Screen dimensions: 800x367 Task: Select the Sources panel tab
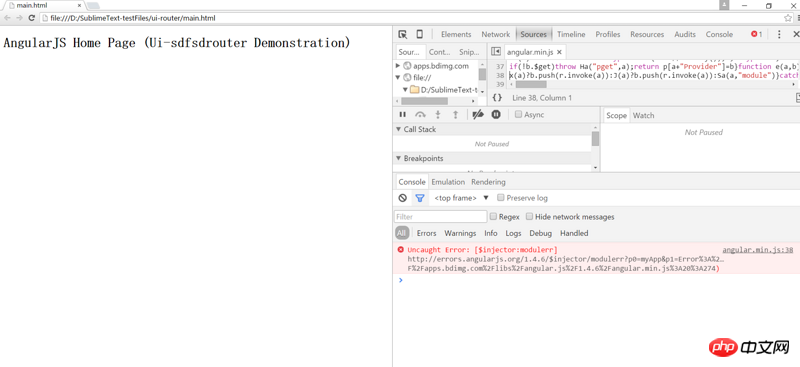tap(533, 34)
